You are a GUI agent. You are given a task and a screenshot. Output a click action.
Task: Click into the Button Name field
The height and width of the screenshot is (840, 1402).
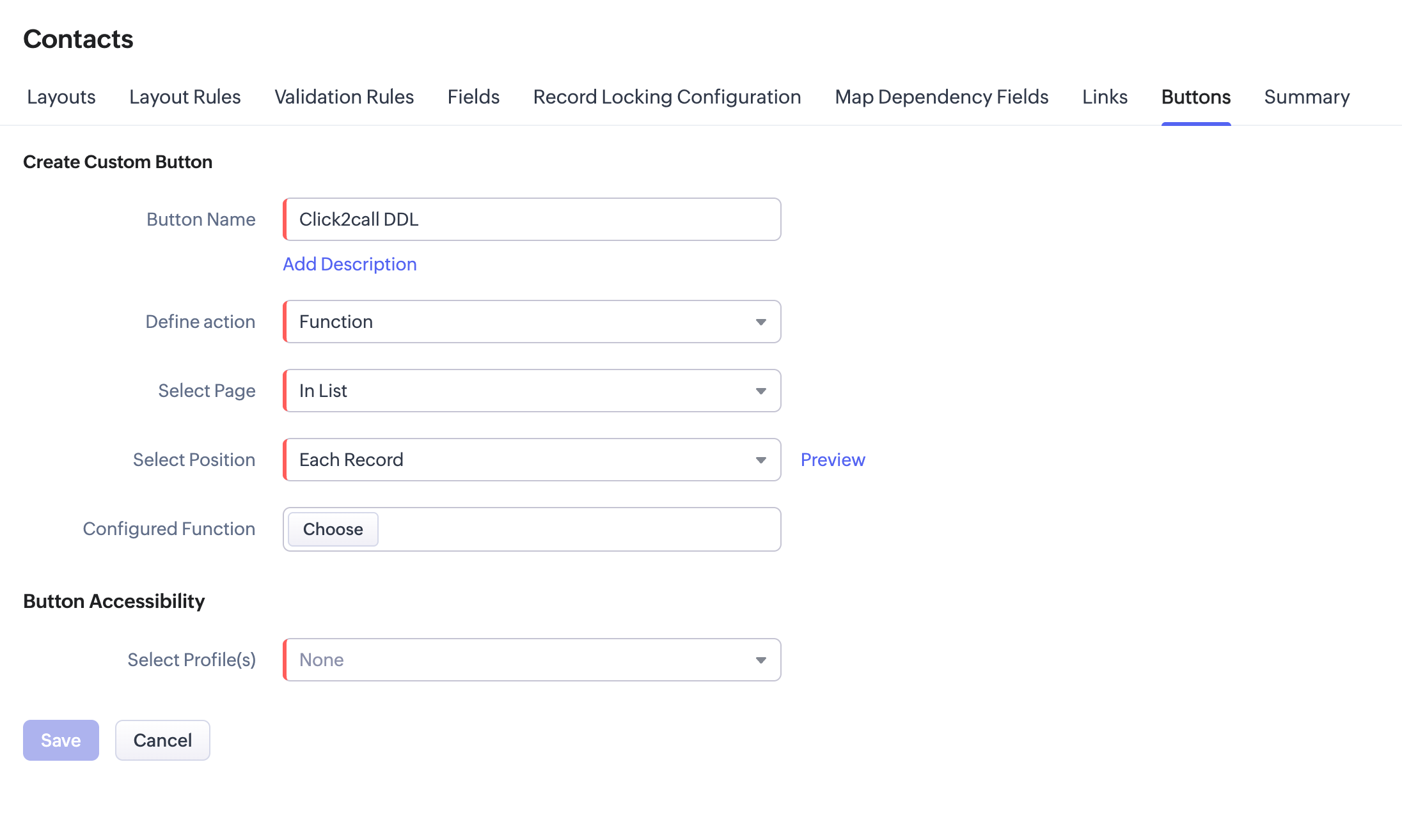point(532,219)
